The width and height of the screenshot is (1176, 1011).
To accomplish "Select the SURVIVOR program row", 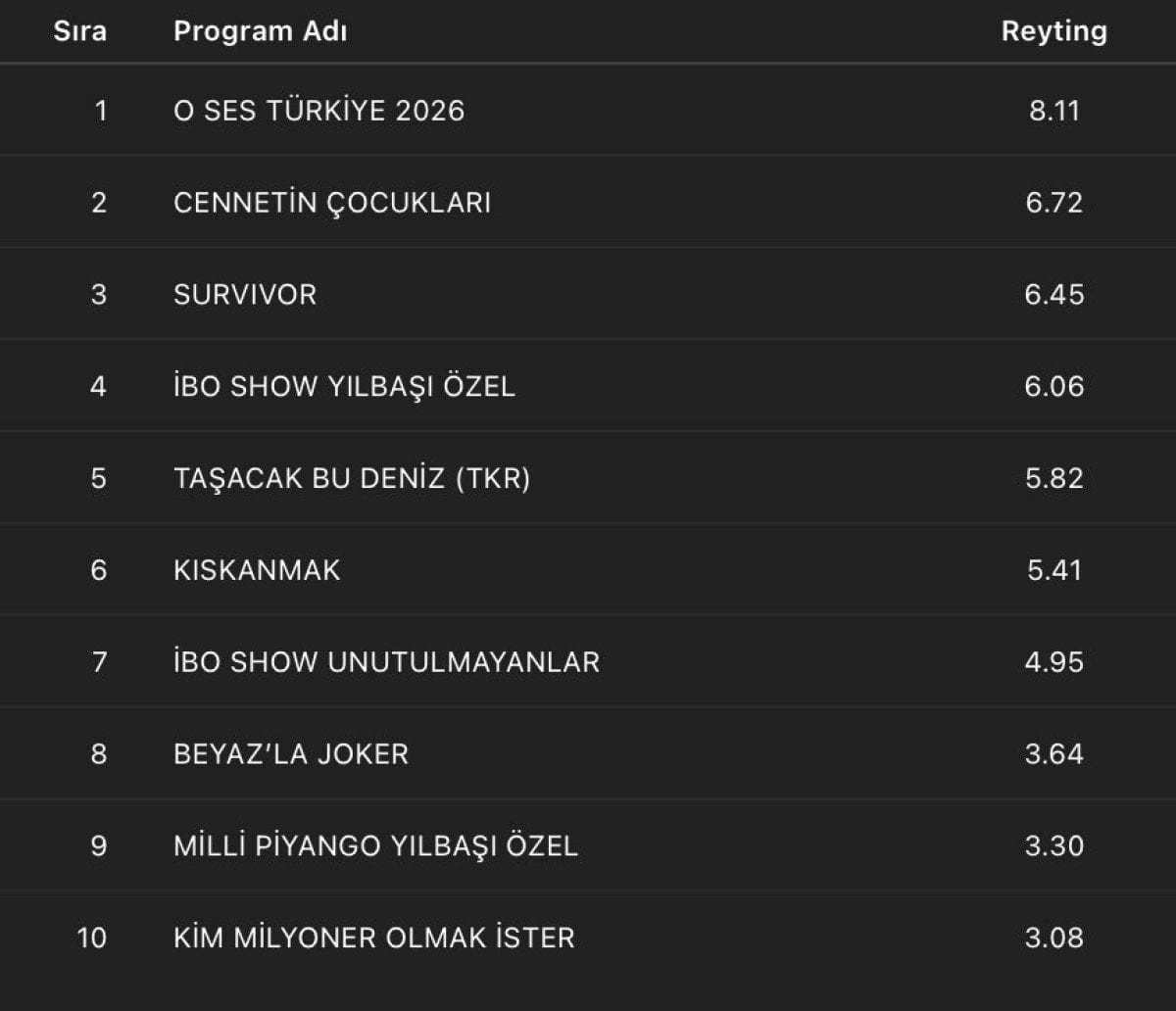I will (245, 295).
